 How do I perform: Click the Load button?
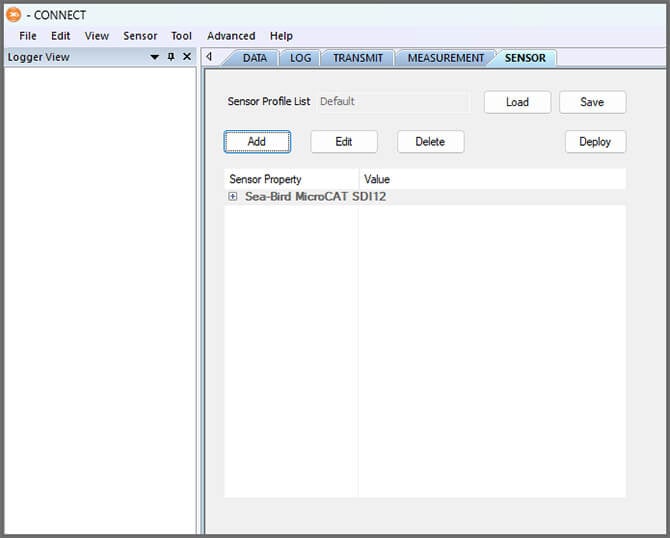coord(517,102)
